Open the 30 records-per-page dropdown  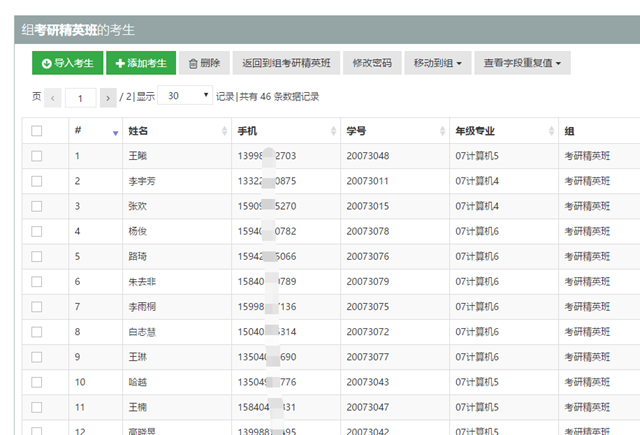pyautogui.click(x=185, y=95)
